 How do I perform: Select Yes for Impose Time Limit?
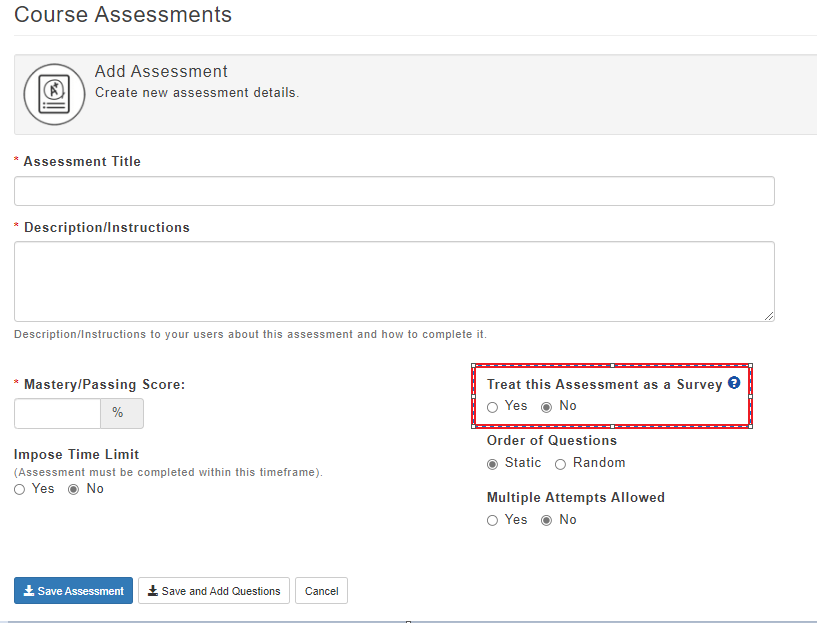(x=19, y=489)
